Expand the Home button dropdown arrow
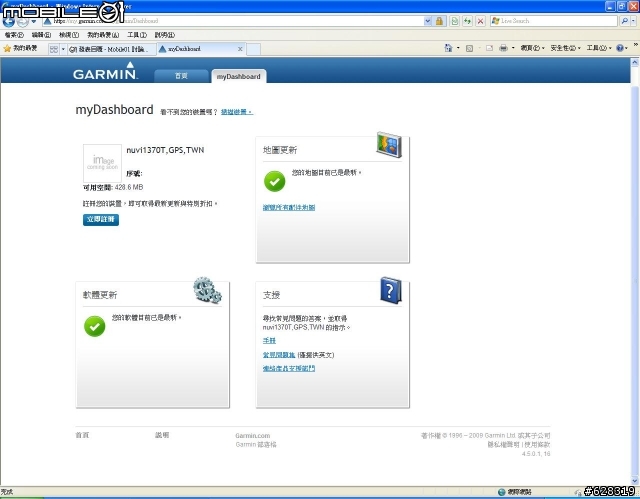640x499 pixels. [x=458, y=48]
